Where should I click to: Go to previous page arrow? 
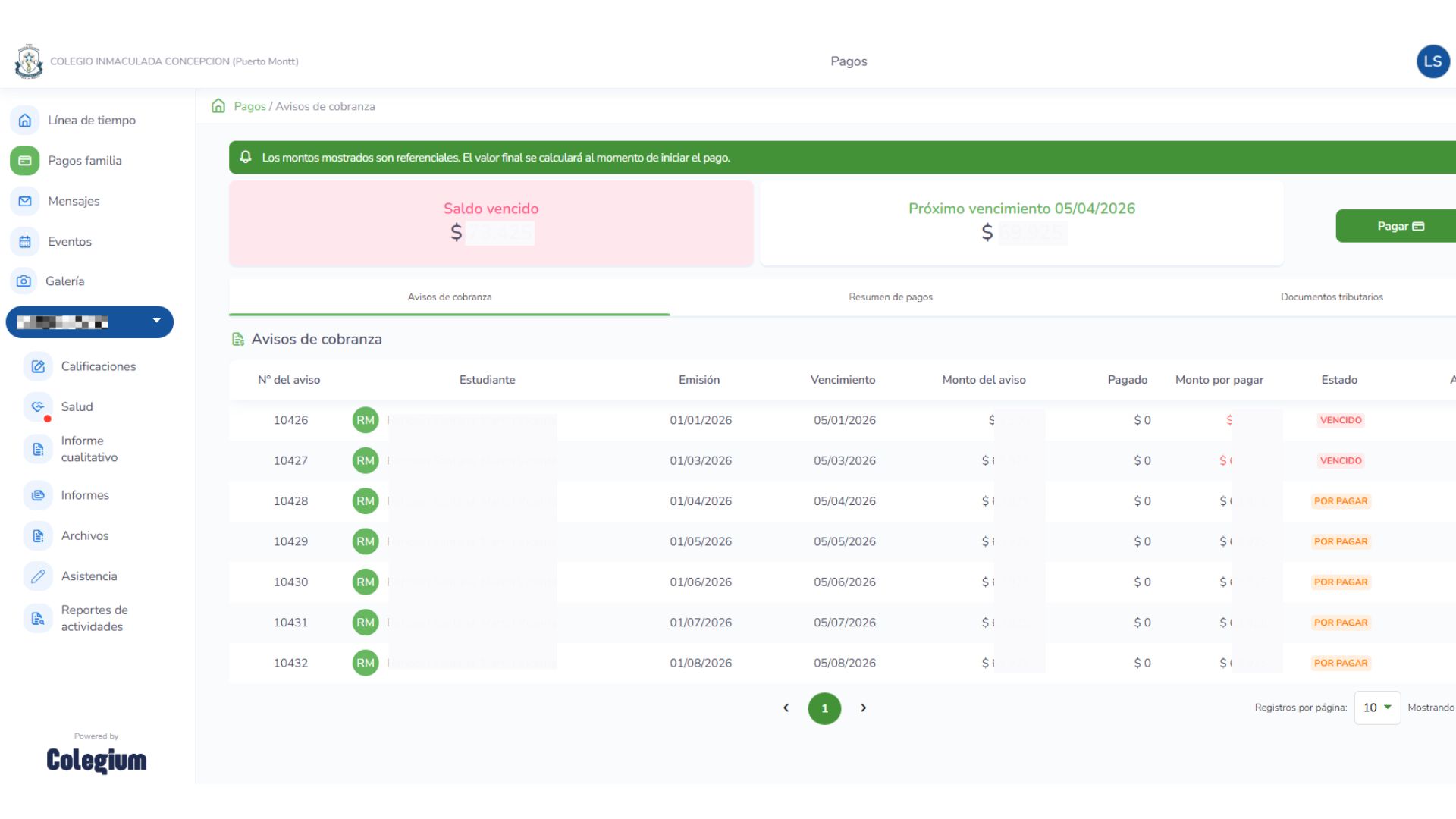pyautogui.click(x=786, y=708)
